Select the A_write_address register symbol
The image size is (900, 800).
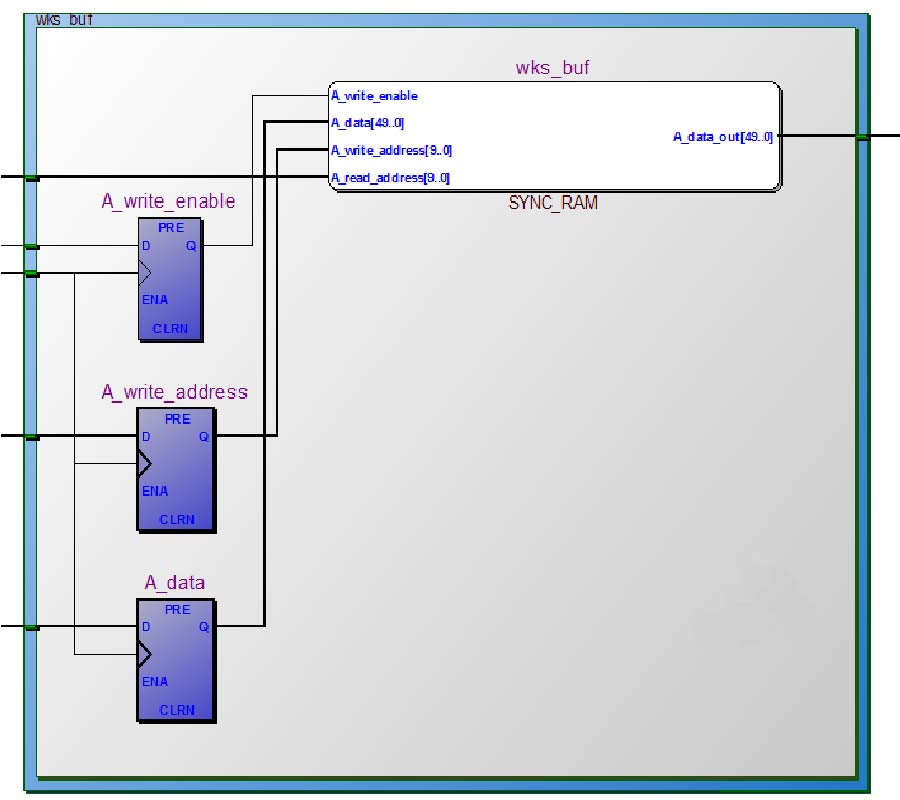(x=176, y=470)
